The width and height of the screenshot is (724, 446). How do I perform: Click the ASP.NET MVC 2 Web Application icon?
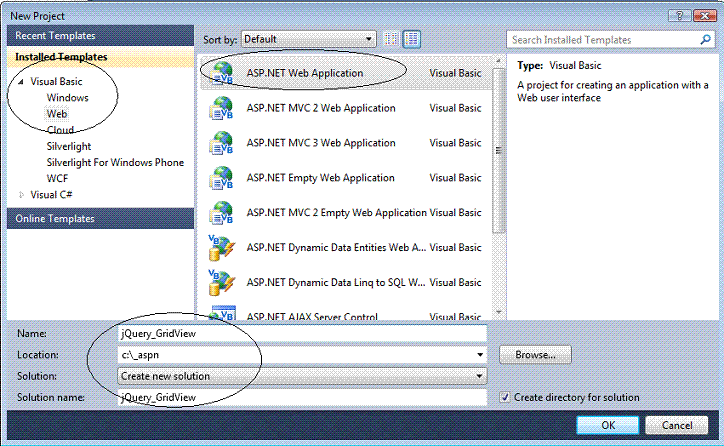click(x=222, y=108)
